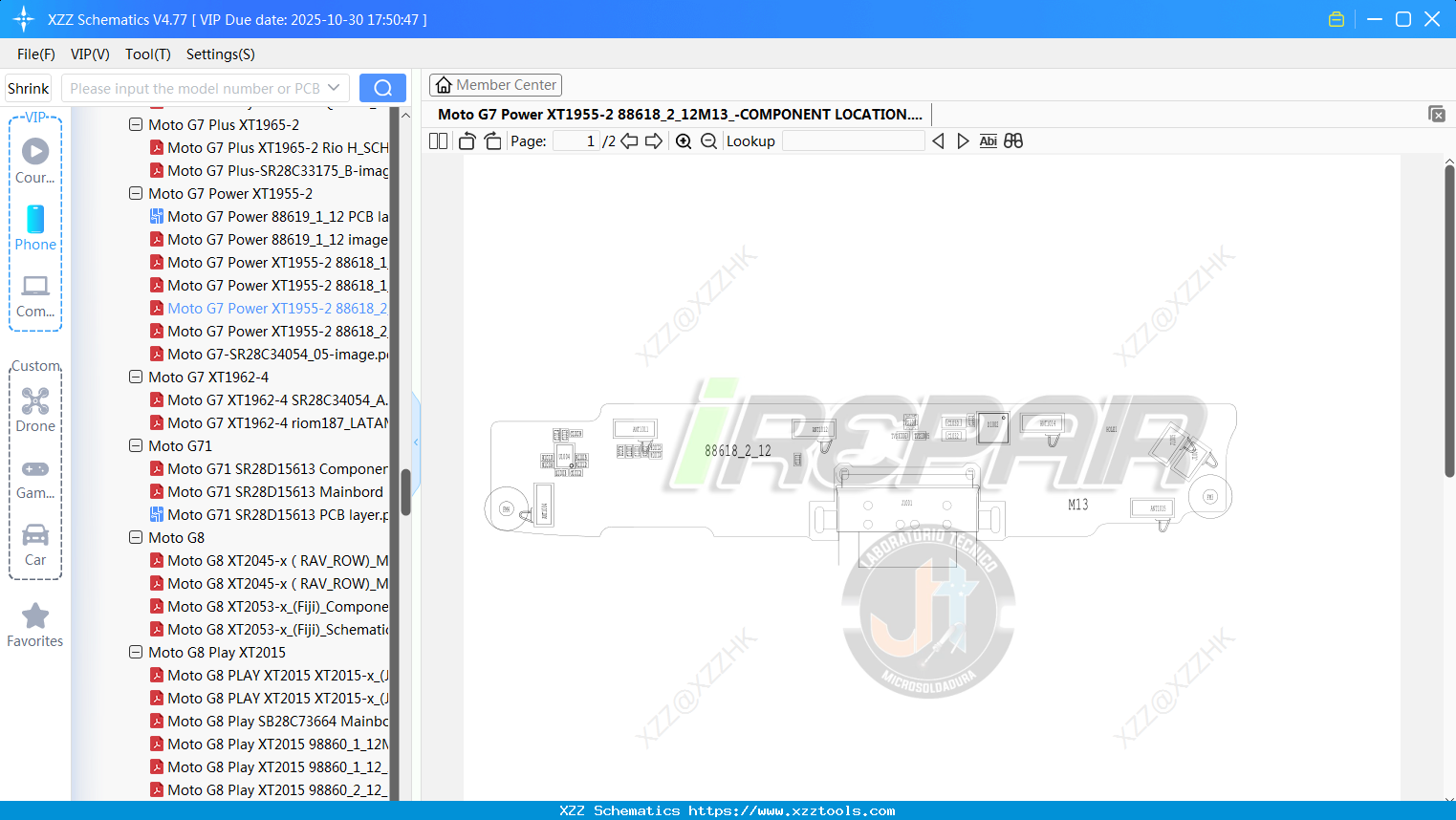The width and height of the screenshot is (1456, 820).
Task: Collapse the Moto G8 folder
Action: tap(136, 537)
